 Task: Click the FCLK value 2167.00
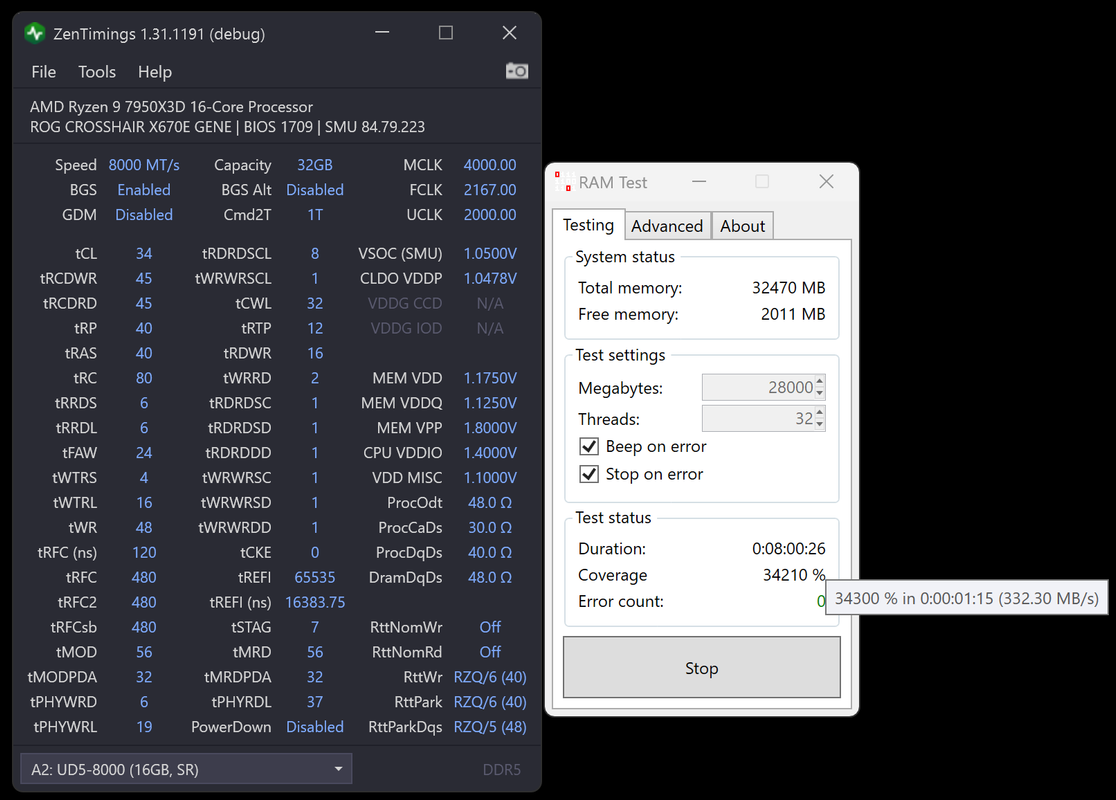pos(490,190)
